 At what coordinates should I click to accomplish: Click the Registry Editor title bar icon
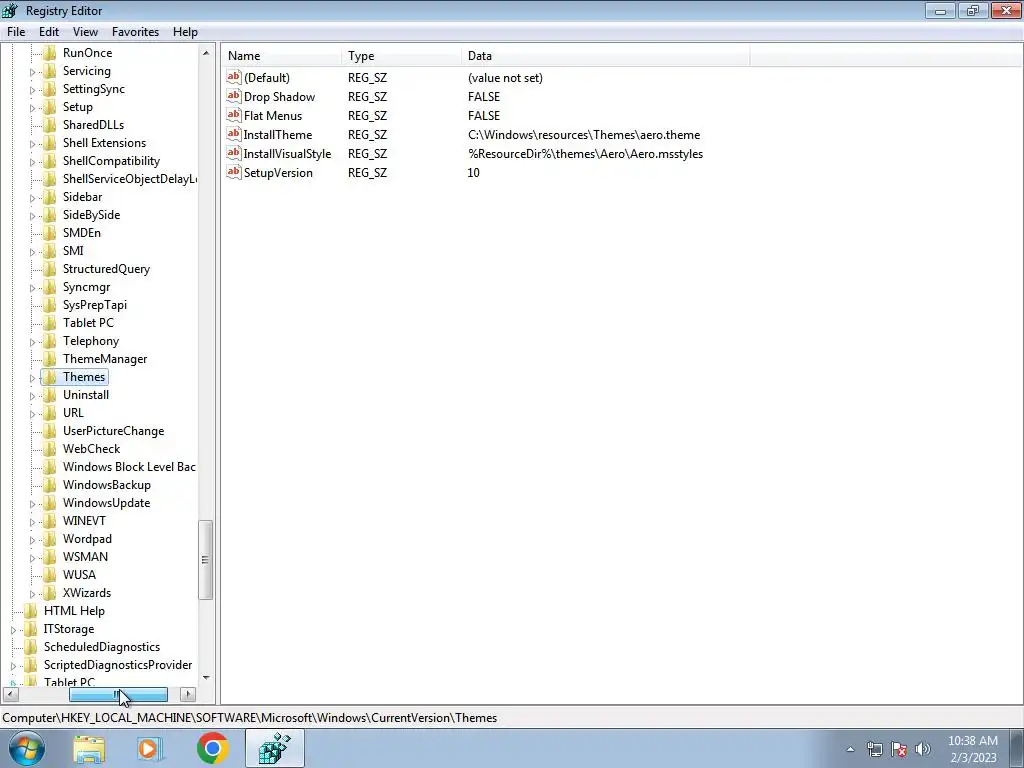point(10,10)
